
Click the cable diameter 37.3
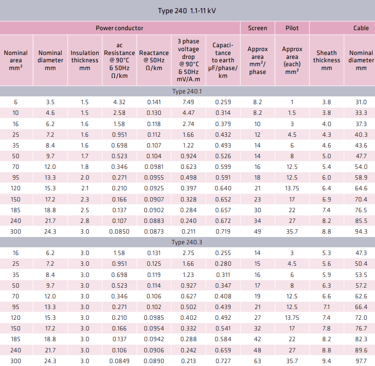point(361,124)
